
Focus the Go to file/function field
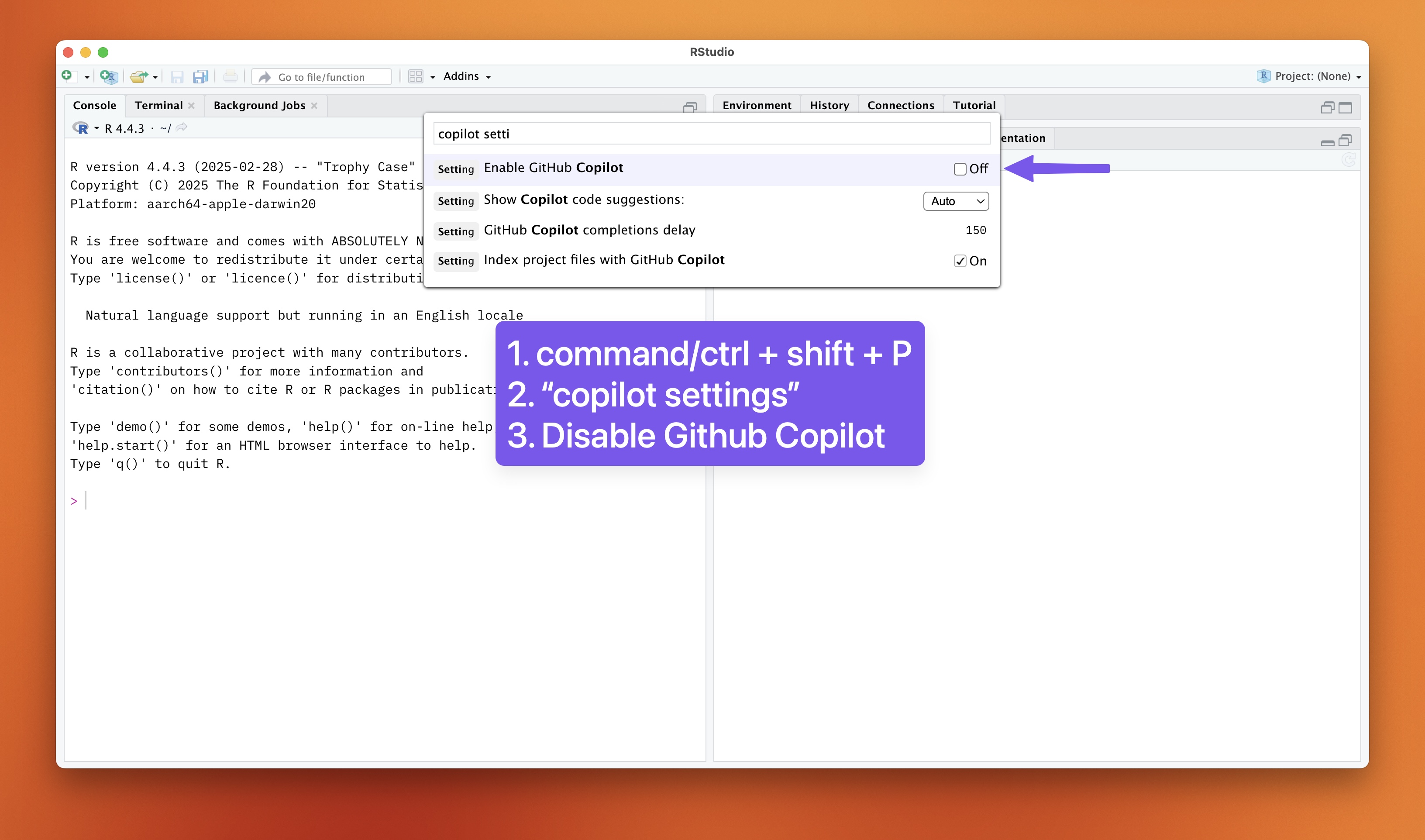coord(321,77)
